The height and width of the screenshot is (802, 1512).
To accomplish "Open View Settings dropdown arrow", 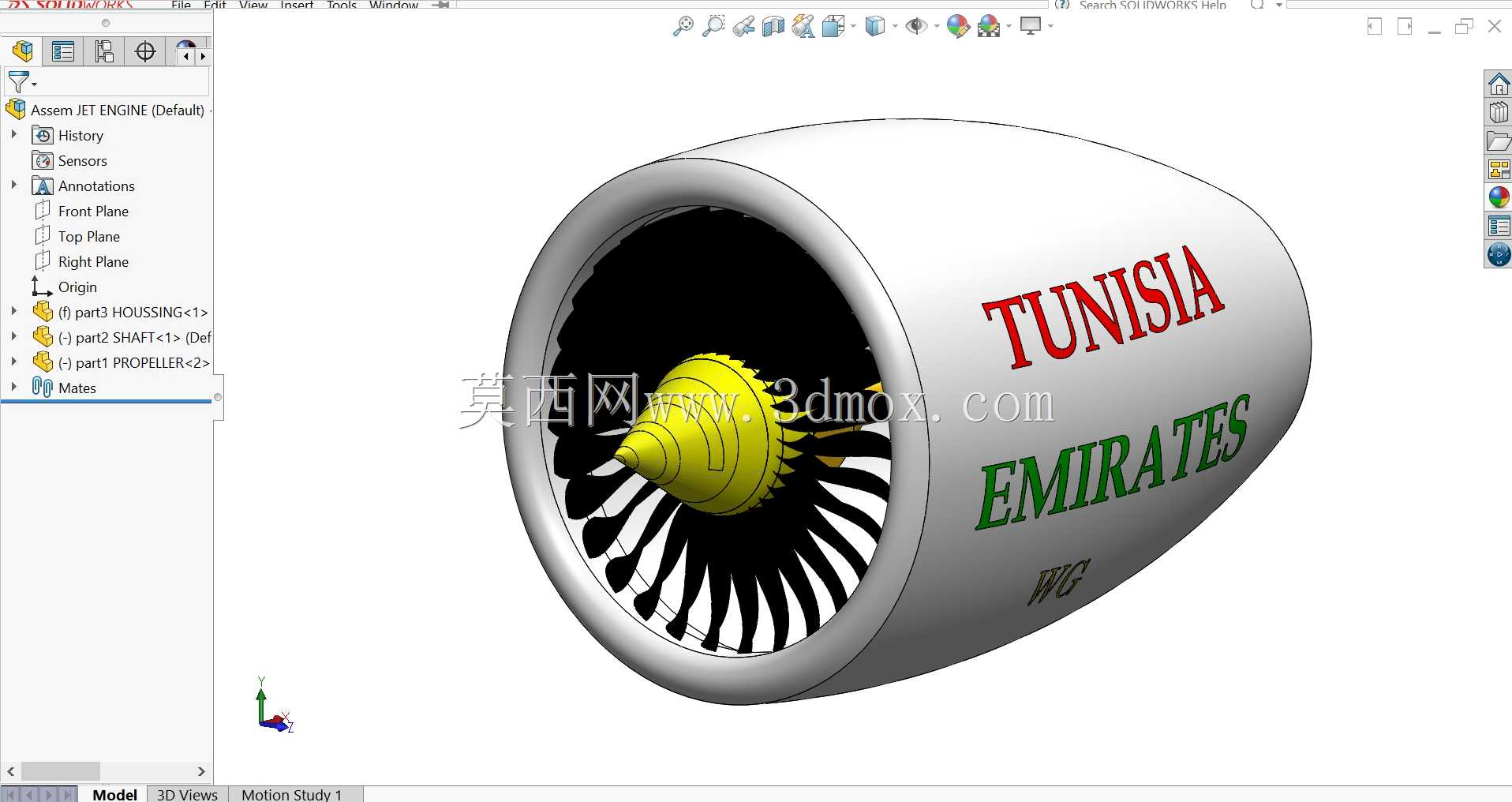I will click(1050, 27).
